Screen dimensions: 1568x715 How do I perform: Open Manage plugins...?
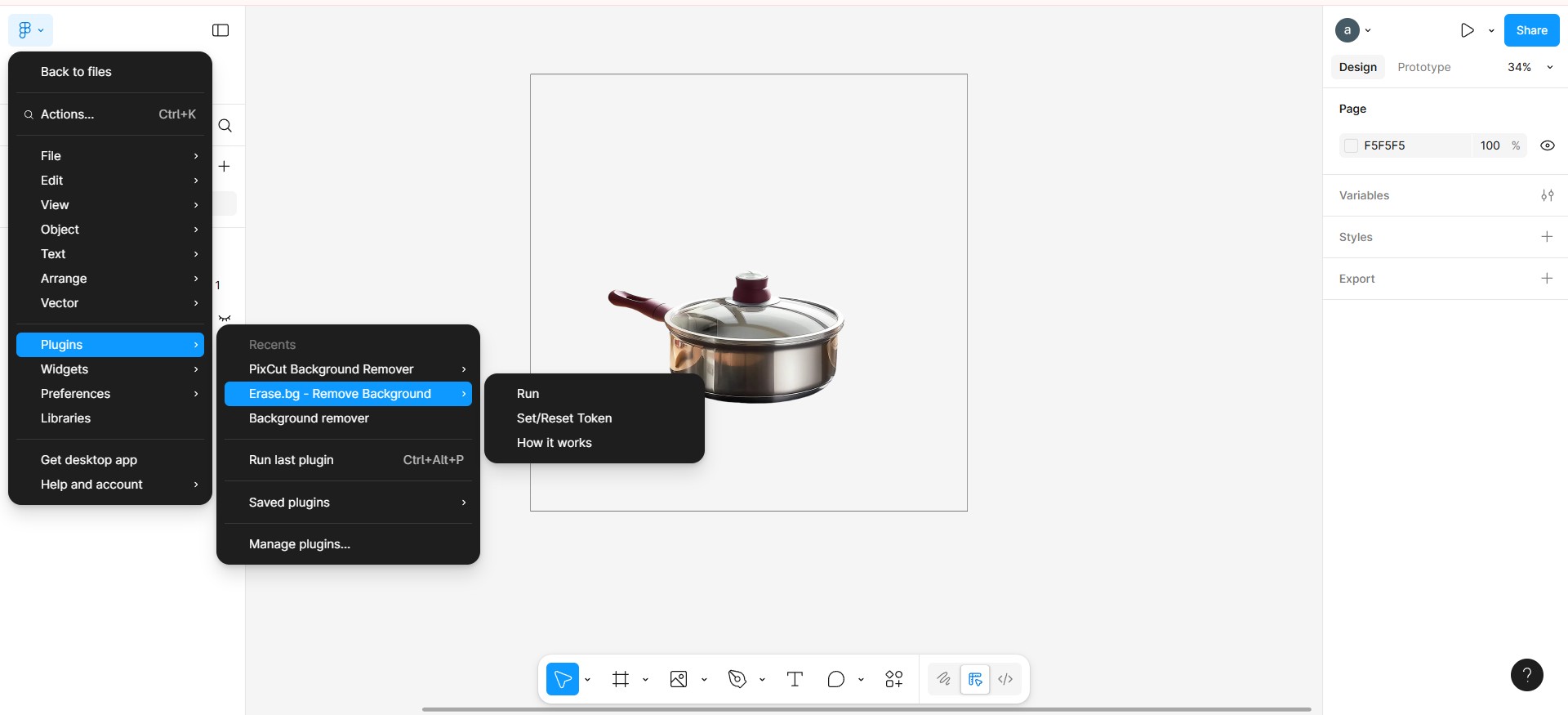(348, 544)
